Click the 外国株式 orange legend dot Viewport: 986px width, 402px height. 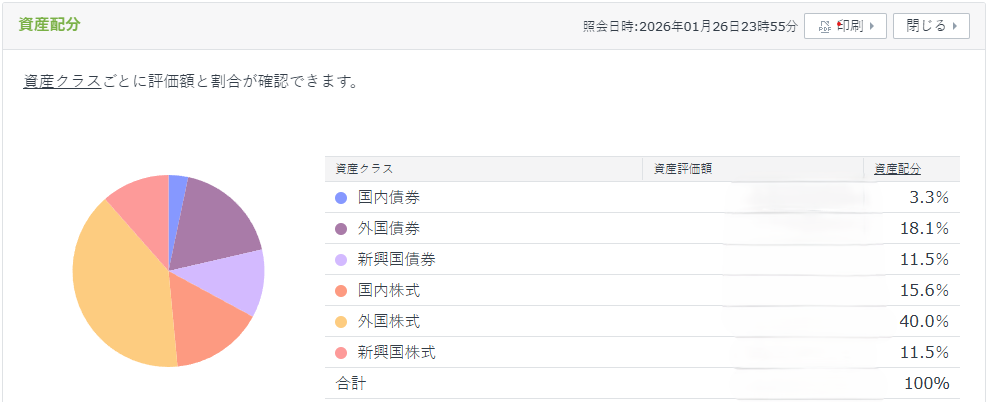(x=341, y=322)
